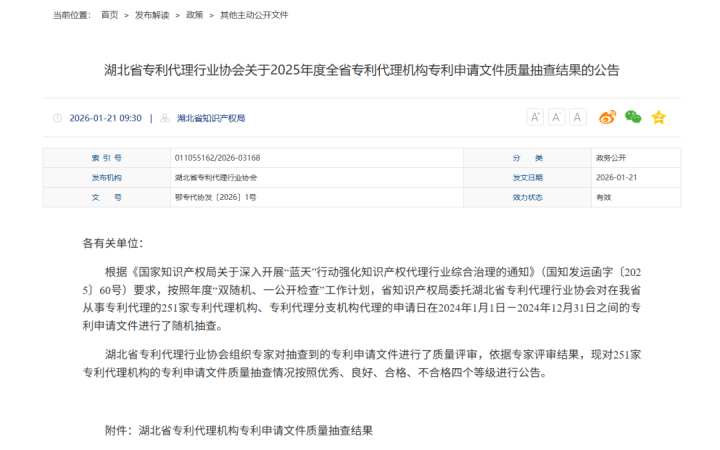Screen dimensions: 720x450
Task: Click the 索引号 label cell
Action: coord(107,158)
